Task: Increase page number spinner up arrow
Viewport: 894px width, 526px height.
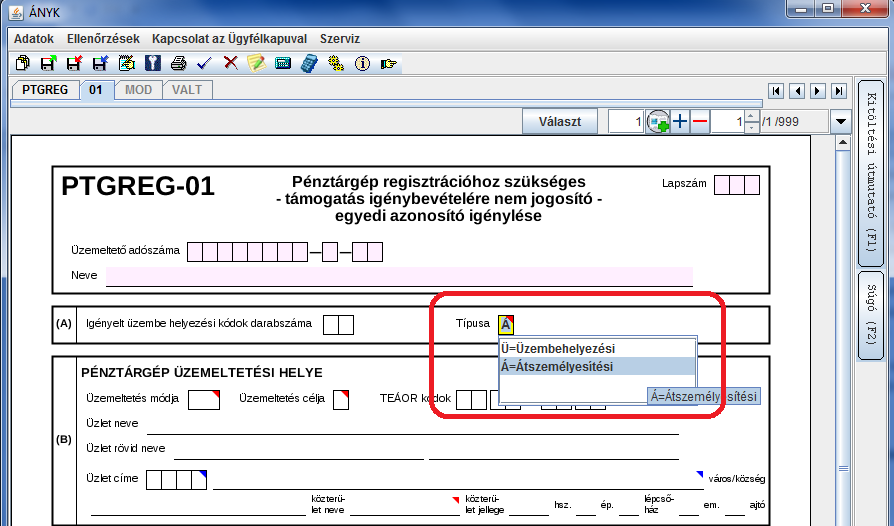Action: coord(752,116)
